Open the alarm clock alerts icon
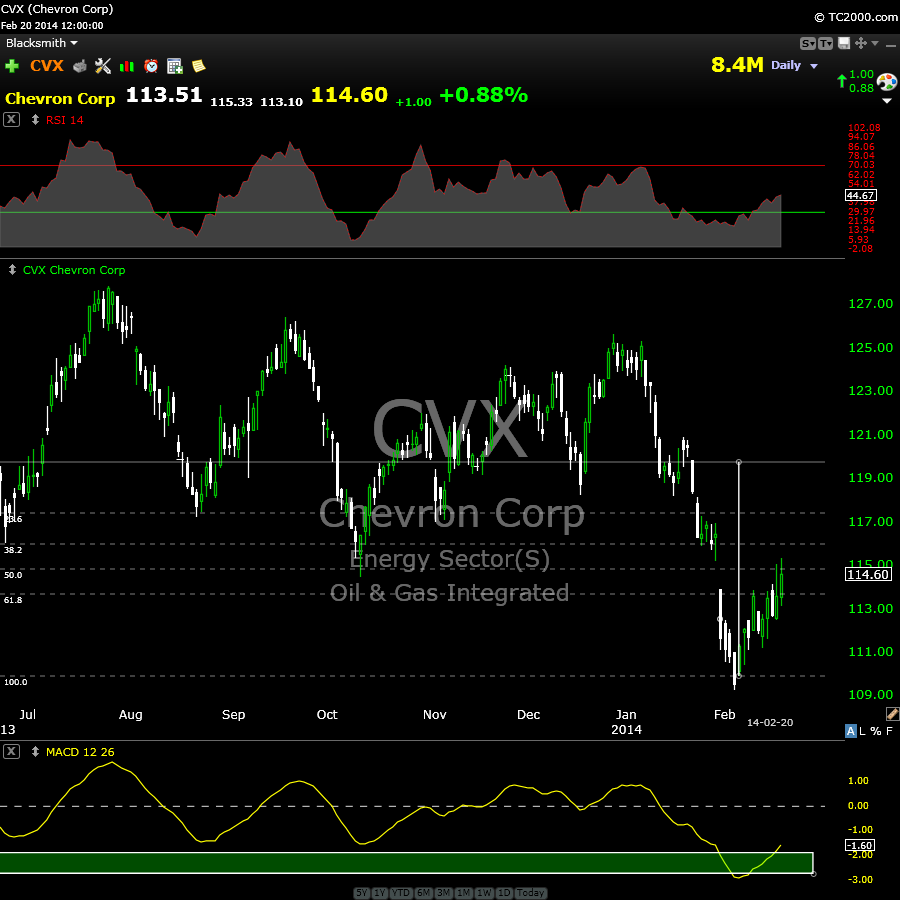The image size is (900, 900). pos(151,66)
